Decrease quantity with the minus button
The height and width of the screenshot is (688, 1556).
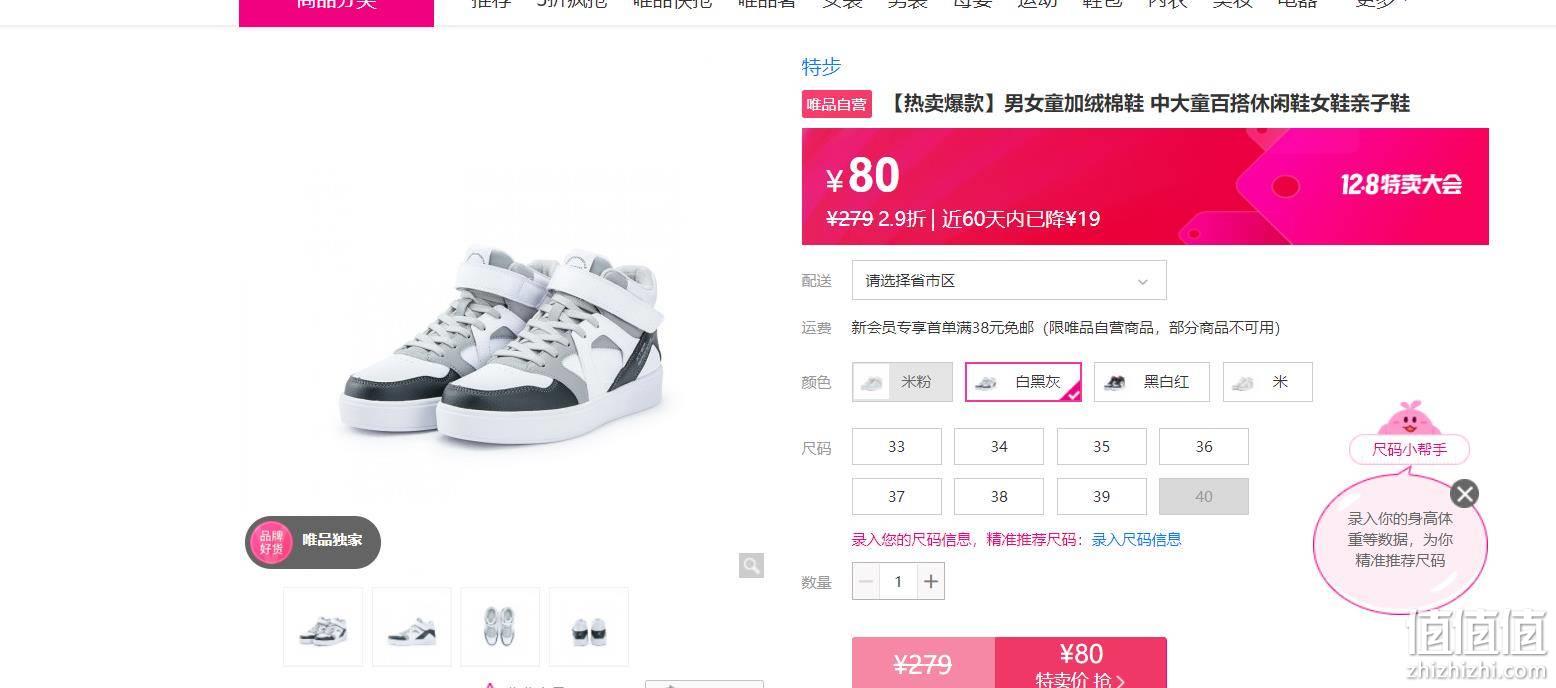[x=866, y=581]
